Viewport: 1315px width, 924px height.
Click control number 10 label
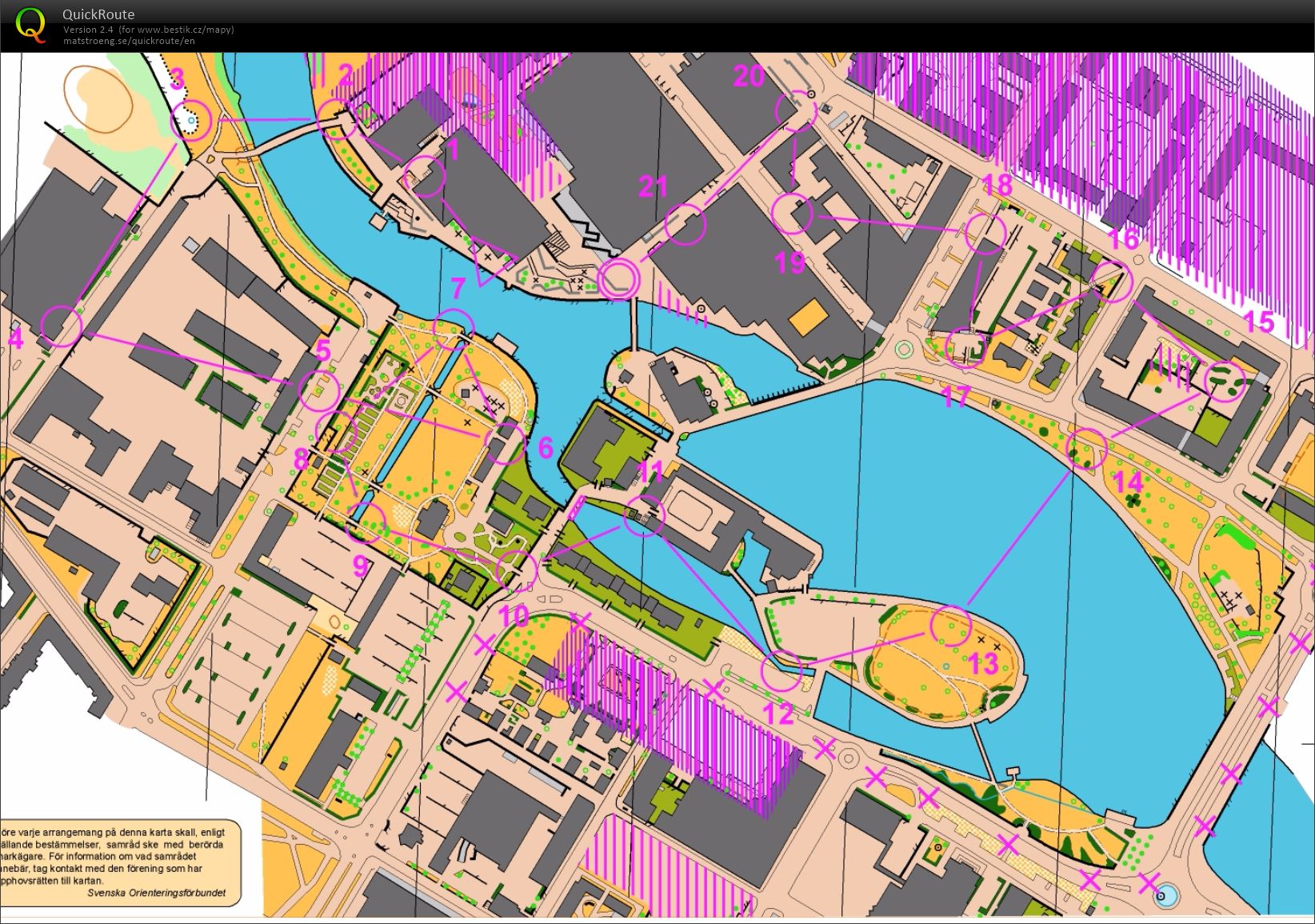click(514, 616)
